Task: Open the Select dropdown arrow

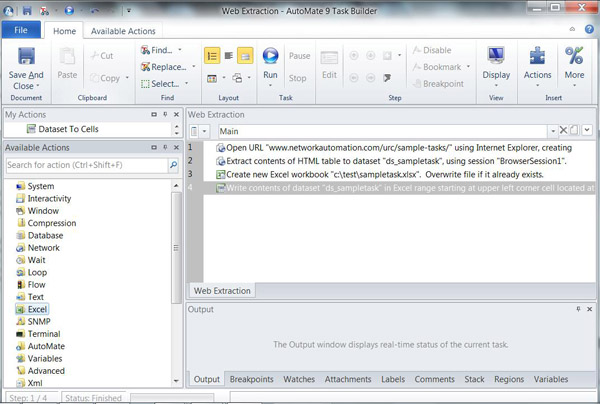Action: click(187, 83)
